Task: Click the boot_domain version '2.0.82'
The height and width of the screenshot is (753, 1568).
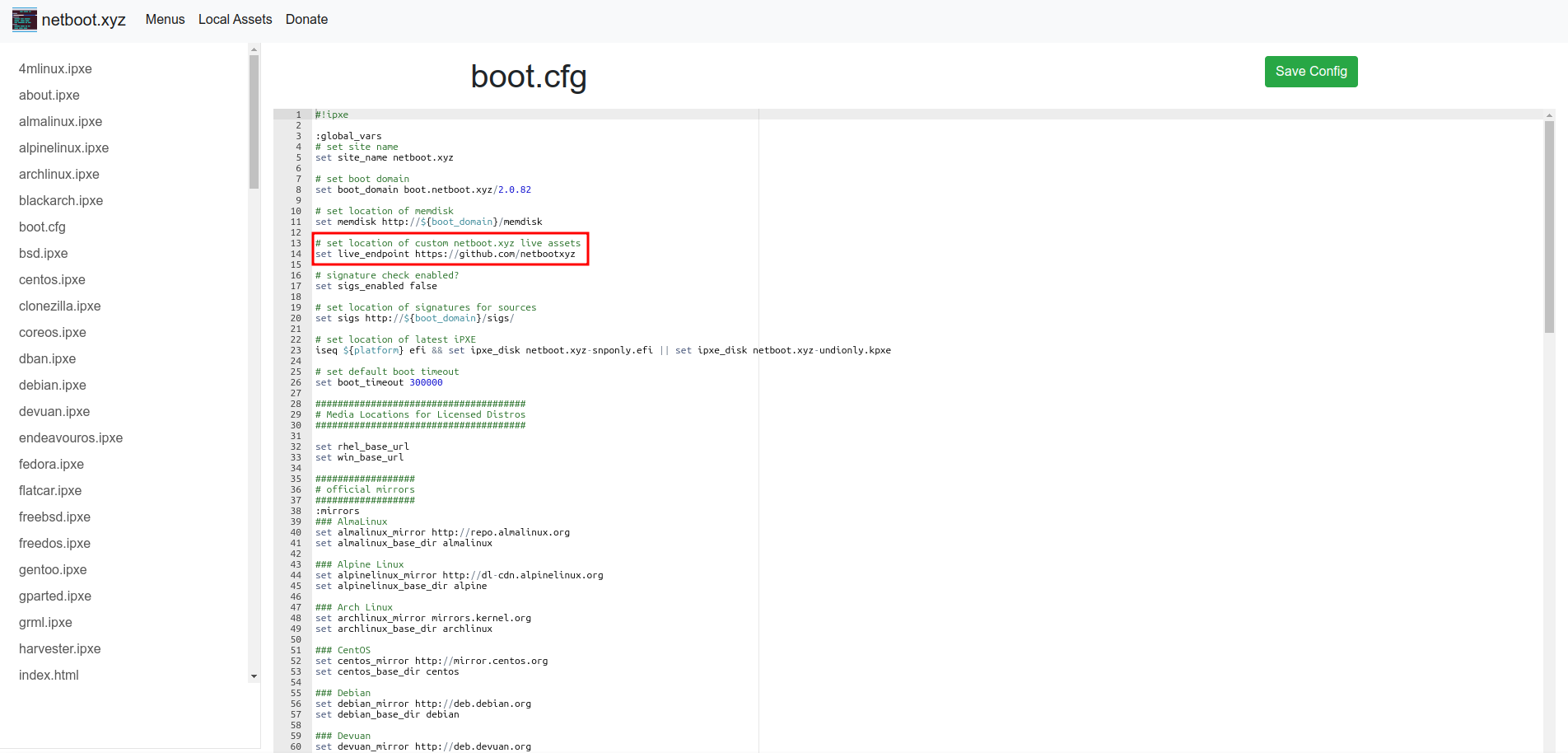Action: pyautogui.click(x=515, y=189)
